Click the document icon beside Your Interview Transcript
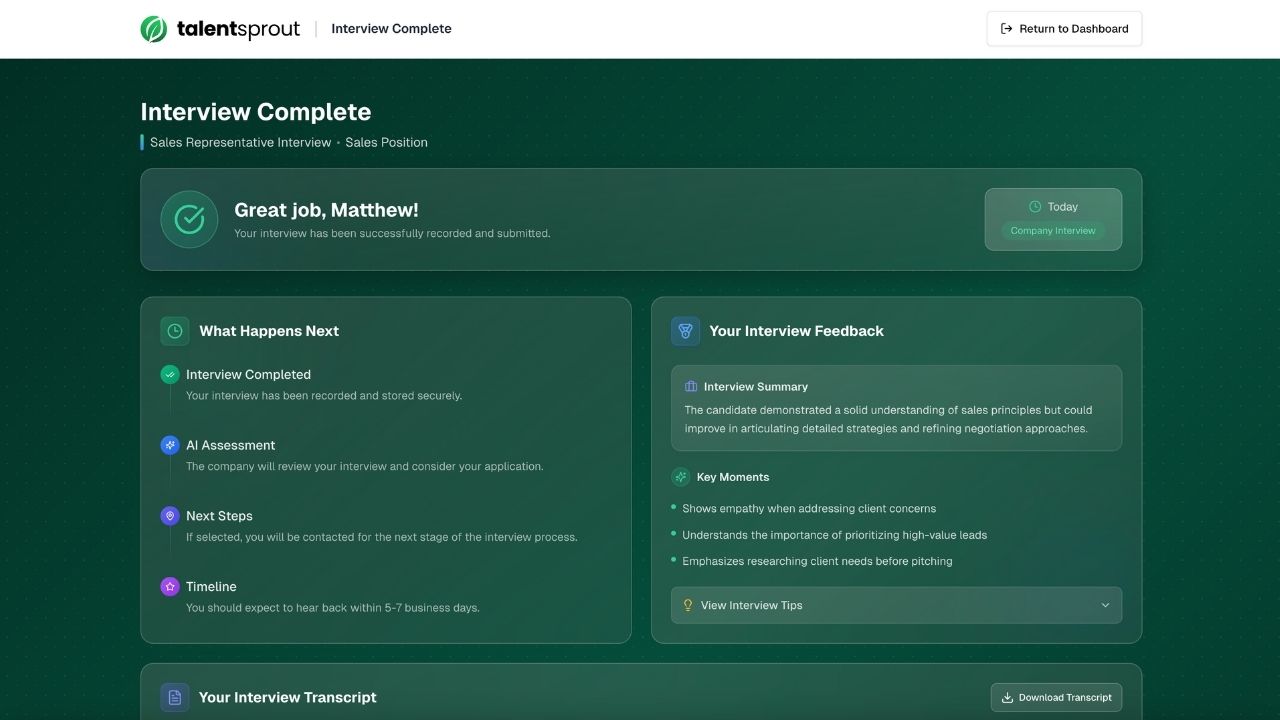The width and height of the screenshot is (1280, 720). pyautogui.click(x=175, y=697)
